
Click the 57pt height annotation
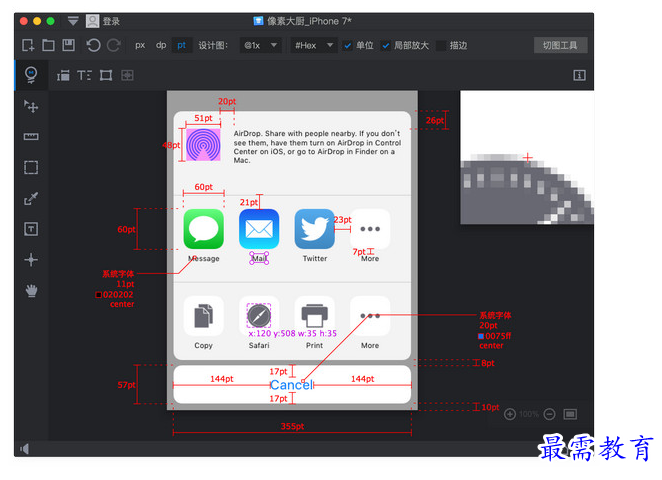[x=126, y=385]
